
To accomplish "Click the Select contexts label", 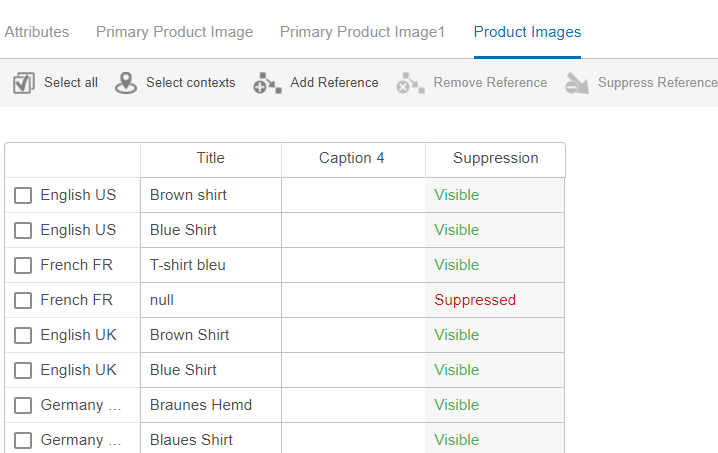I will (190, 83).
